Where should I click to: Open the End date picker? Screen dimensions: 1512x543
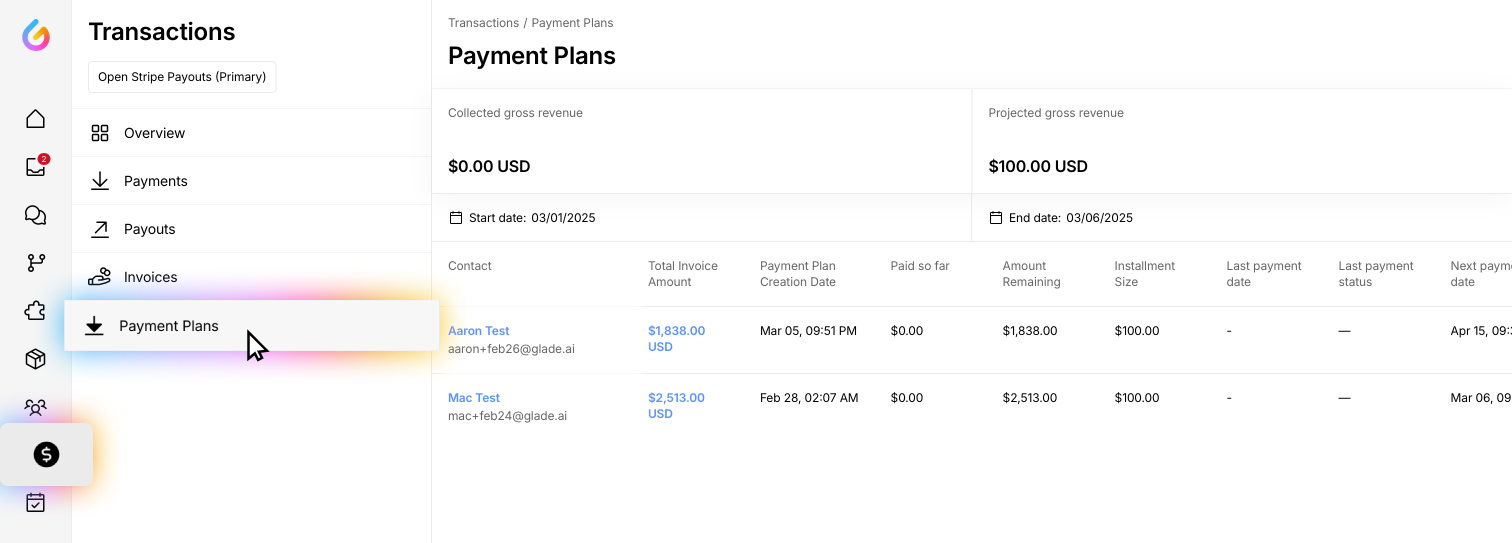click(x=1061, y=218)
